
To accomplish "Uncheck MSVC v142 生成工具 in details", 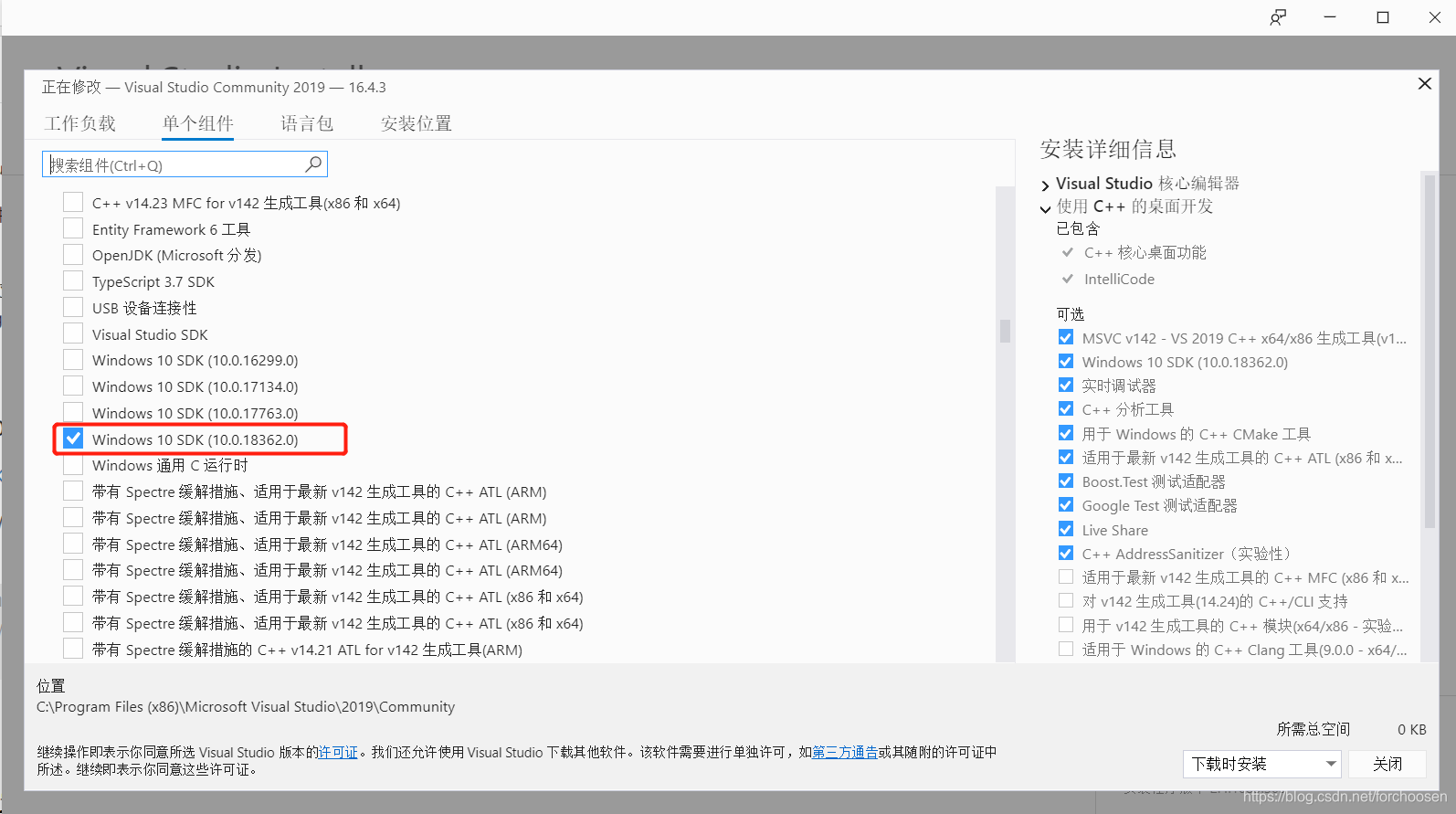I will [x=1065, y=337].
